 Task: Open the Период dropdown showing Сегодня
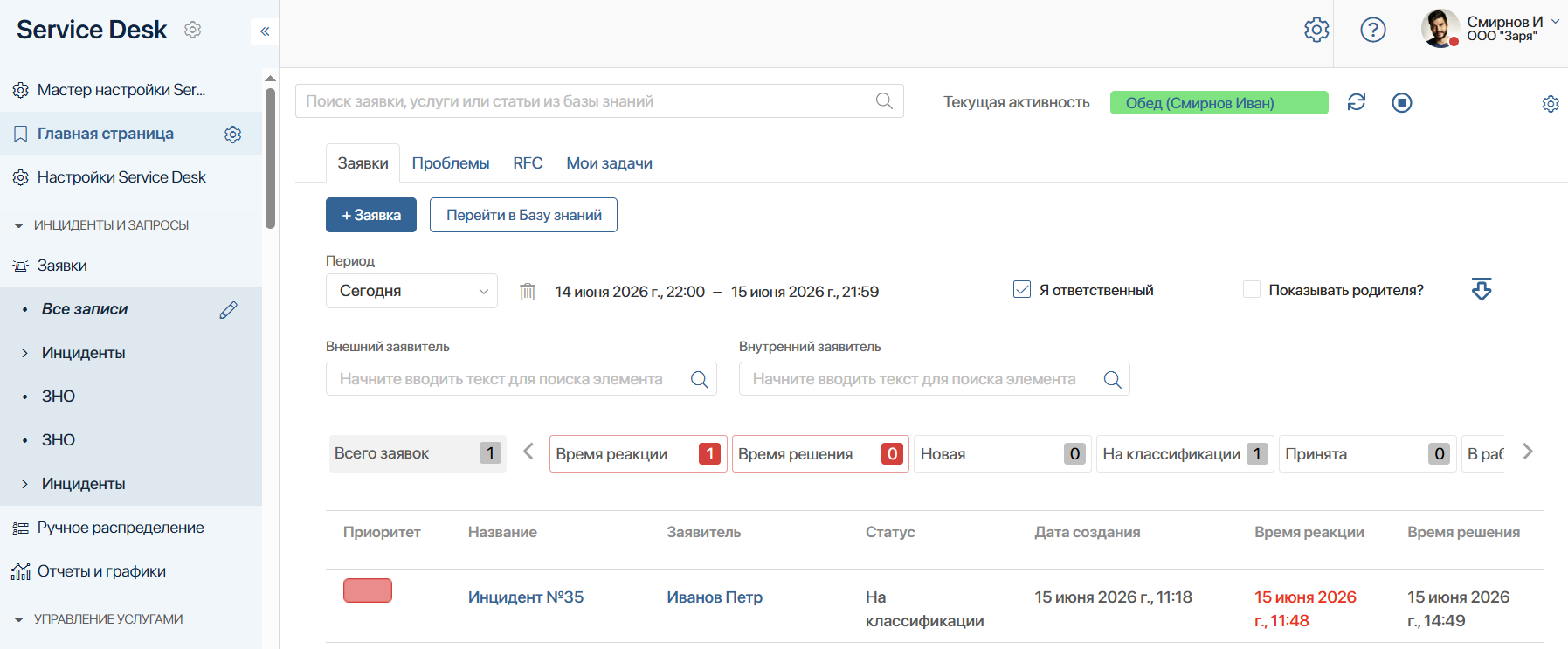[x=411, y=291]
